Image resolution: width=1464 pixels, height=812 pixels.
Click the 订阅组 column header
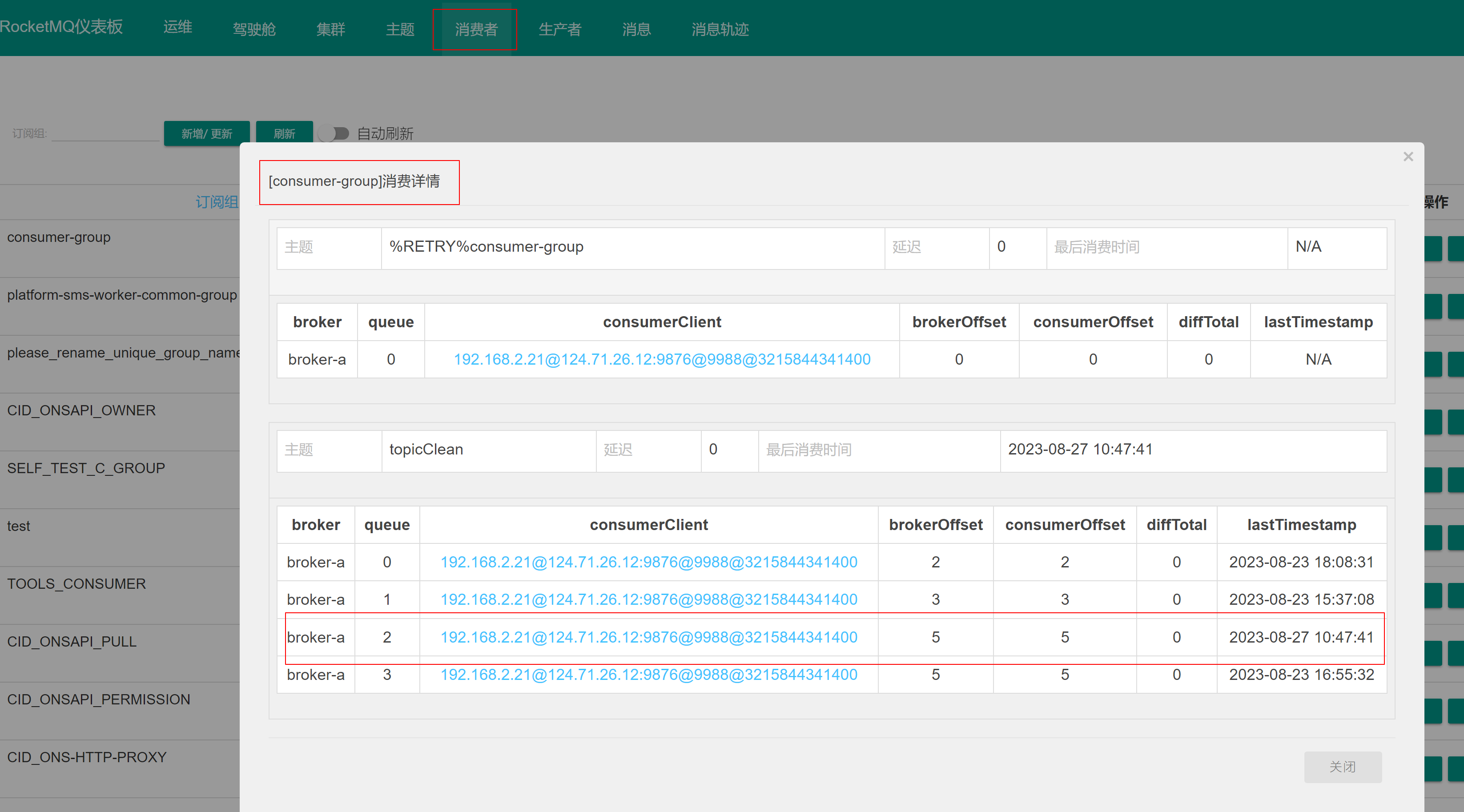pyautogui.click(x=217, y=202)
